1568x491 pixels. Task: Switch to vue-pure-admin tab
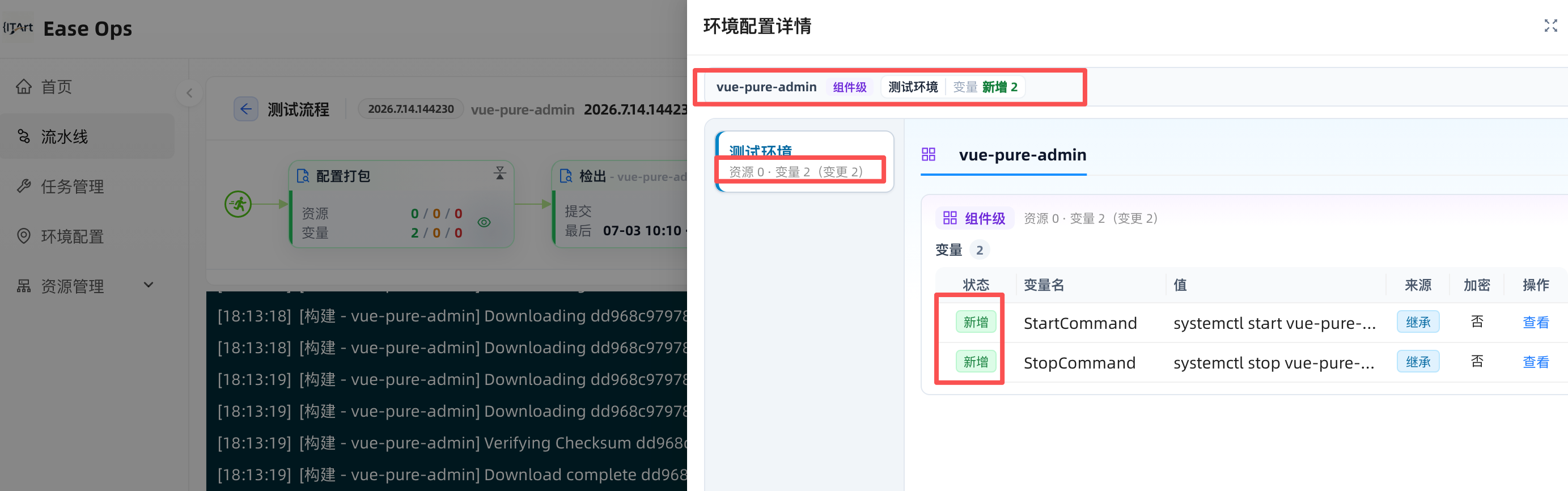click(1023, 155)
